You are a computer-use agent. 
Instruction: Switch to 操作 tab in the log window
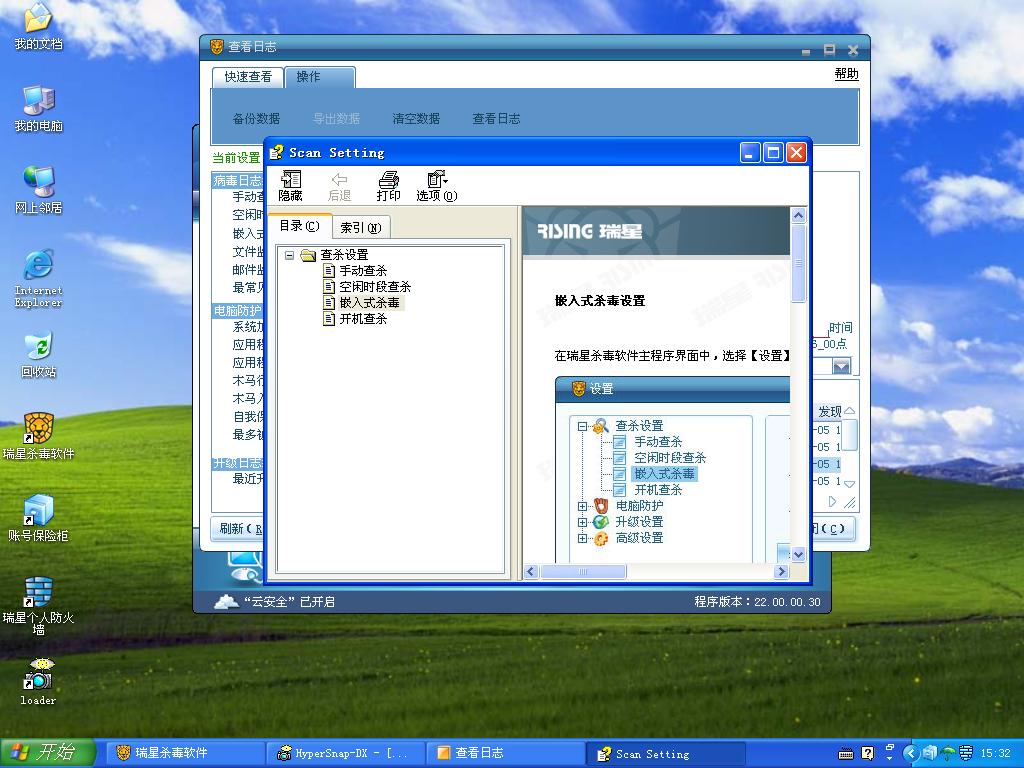[320, 77]
